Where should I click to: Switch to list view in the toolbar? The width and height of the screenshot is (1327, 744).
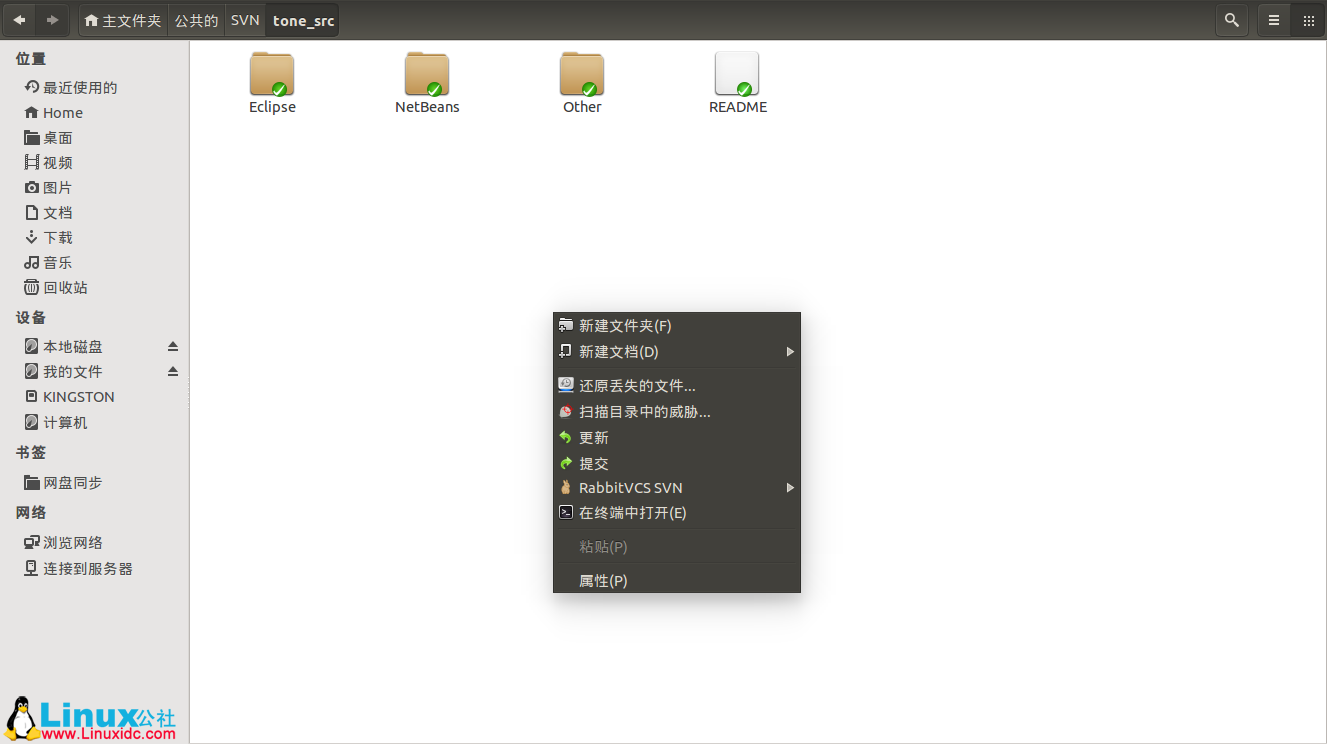coord(1272,20)
